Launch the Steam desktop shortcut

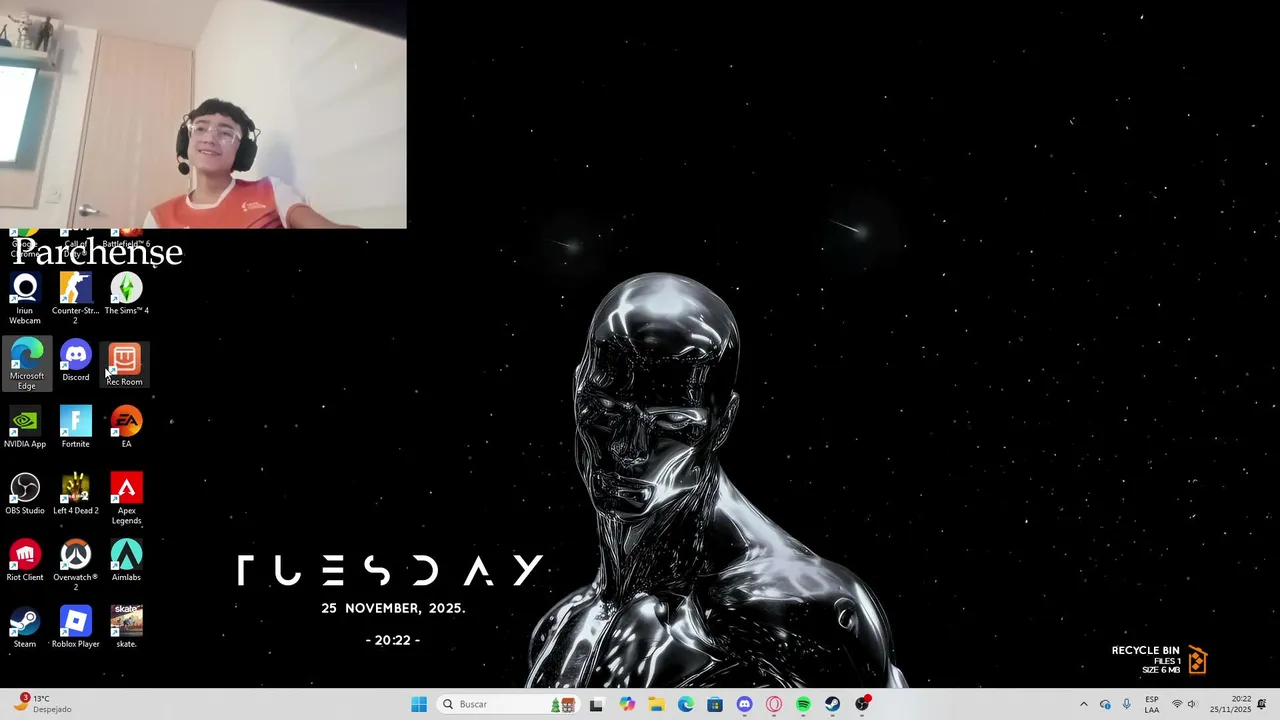[25, 627]
